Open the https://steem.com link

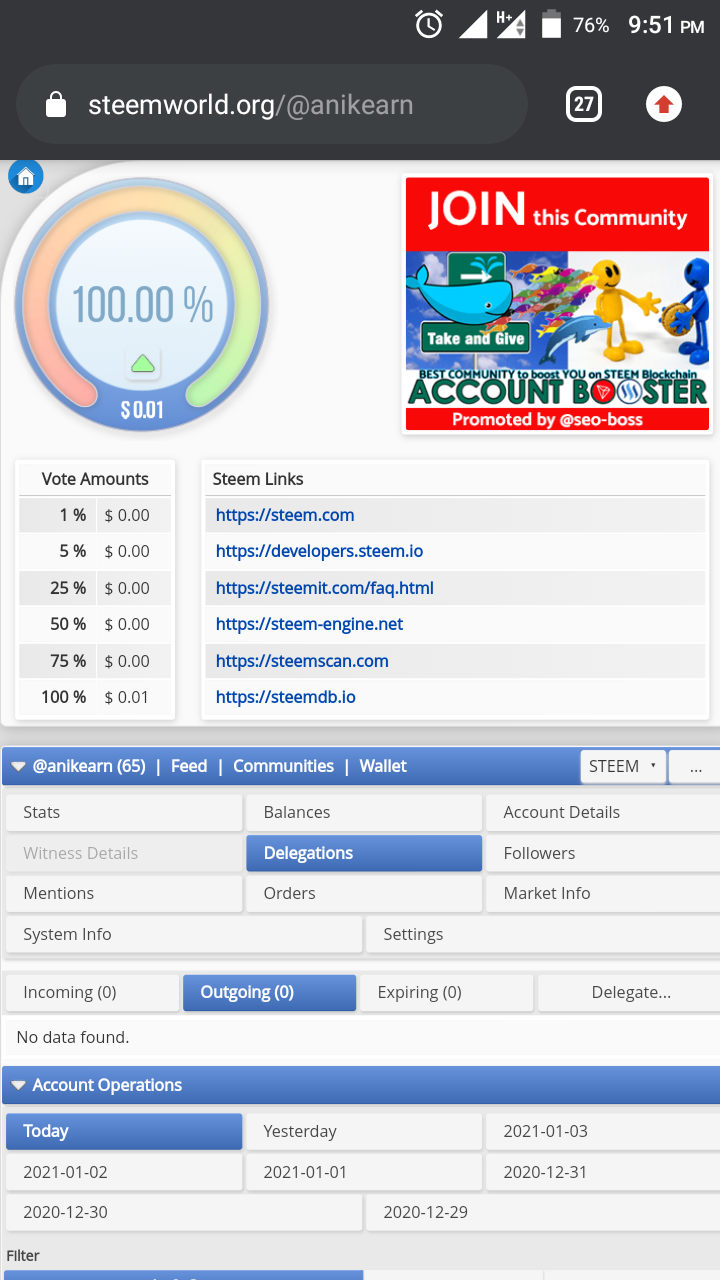[285, 515]
